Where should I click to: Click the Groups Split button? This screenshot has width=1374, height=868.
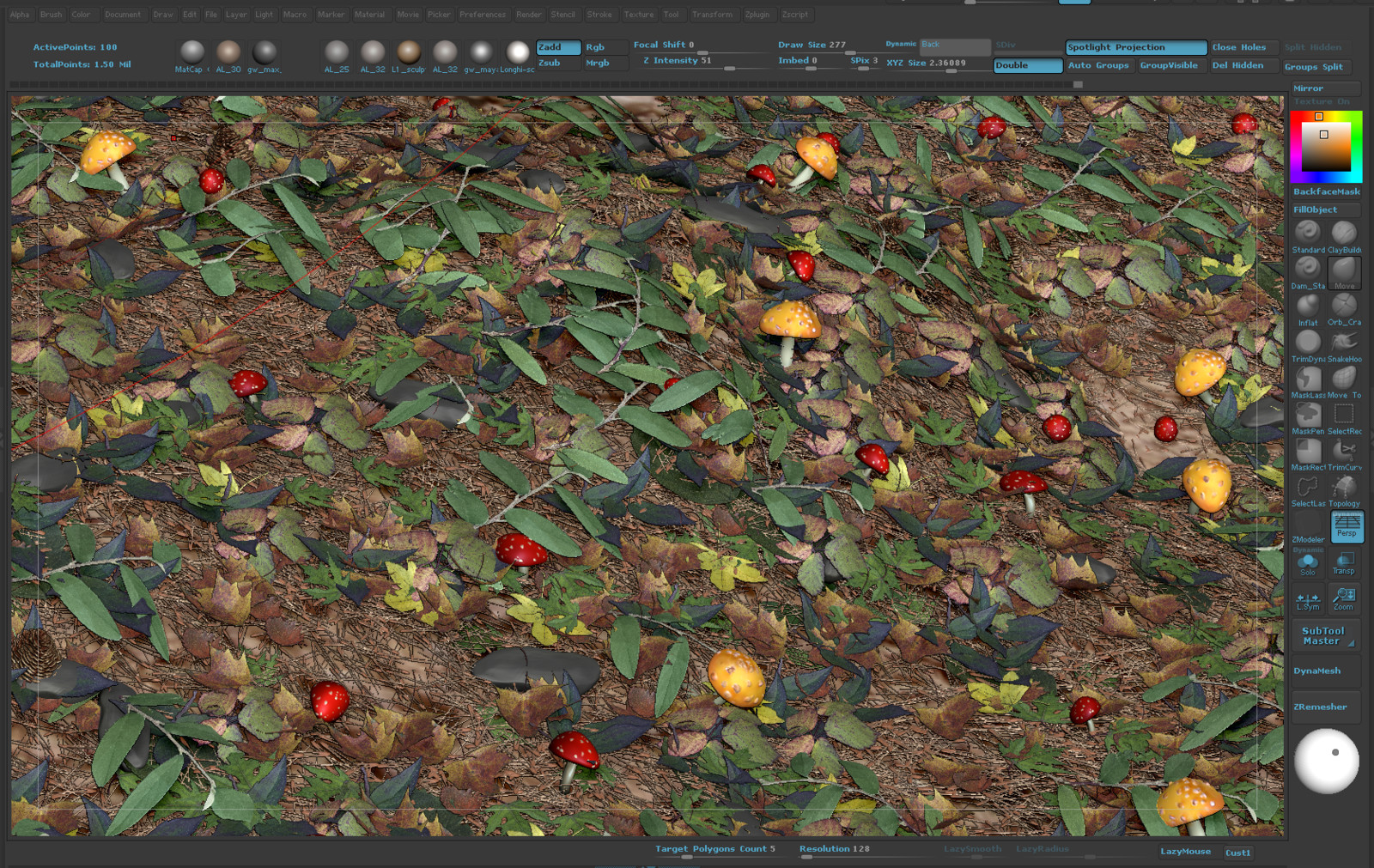tap(1316, 67)
